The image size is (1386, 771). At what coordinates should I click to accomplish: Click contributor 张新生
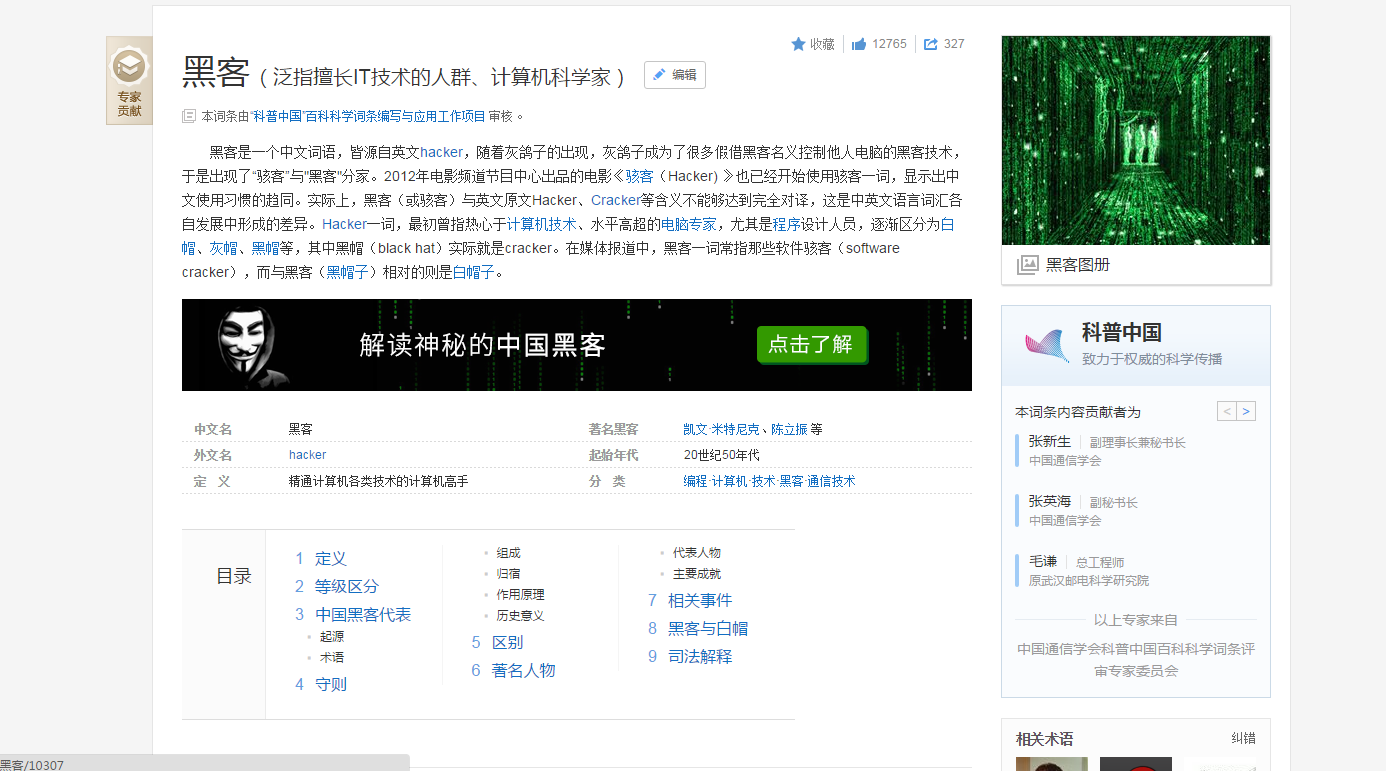pyautogui.click(x=1050, y=442)
